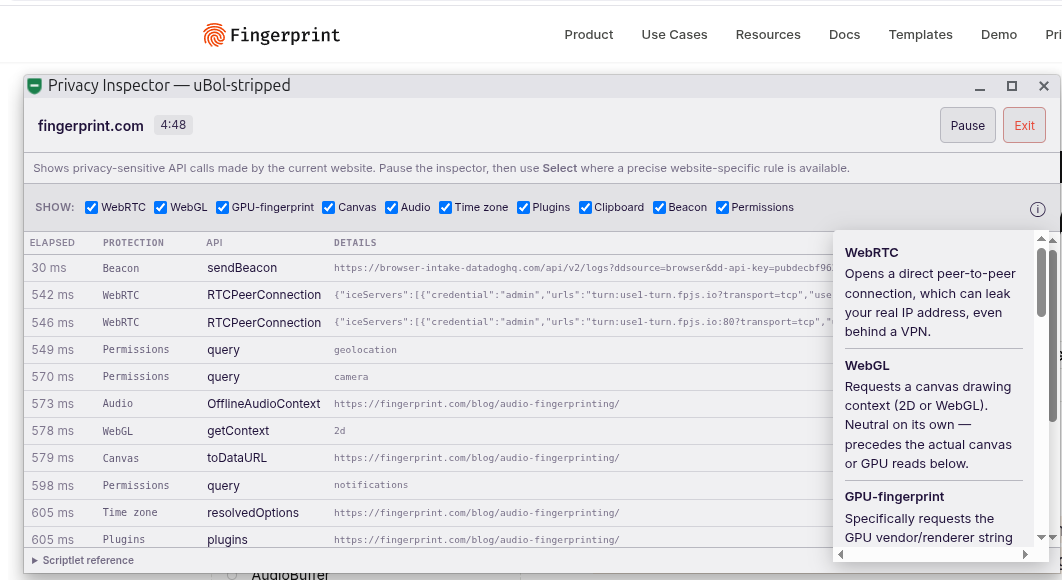The height and width of the screenshot is (580, 1062).
Task: Select the resolvedOptions row
Action: [429, 513]
